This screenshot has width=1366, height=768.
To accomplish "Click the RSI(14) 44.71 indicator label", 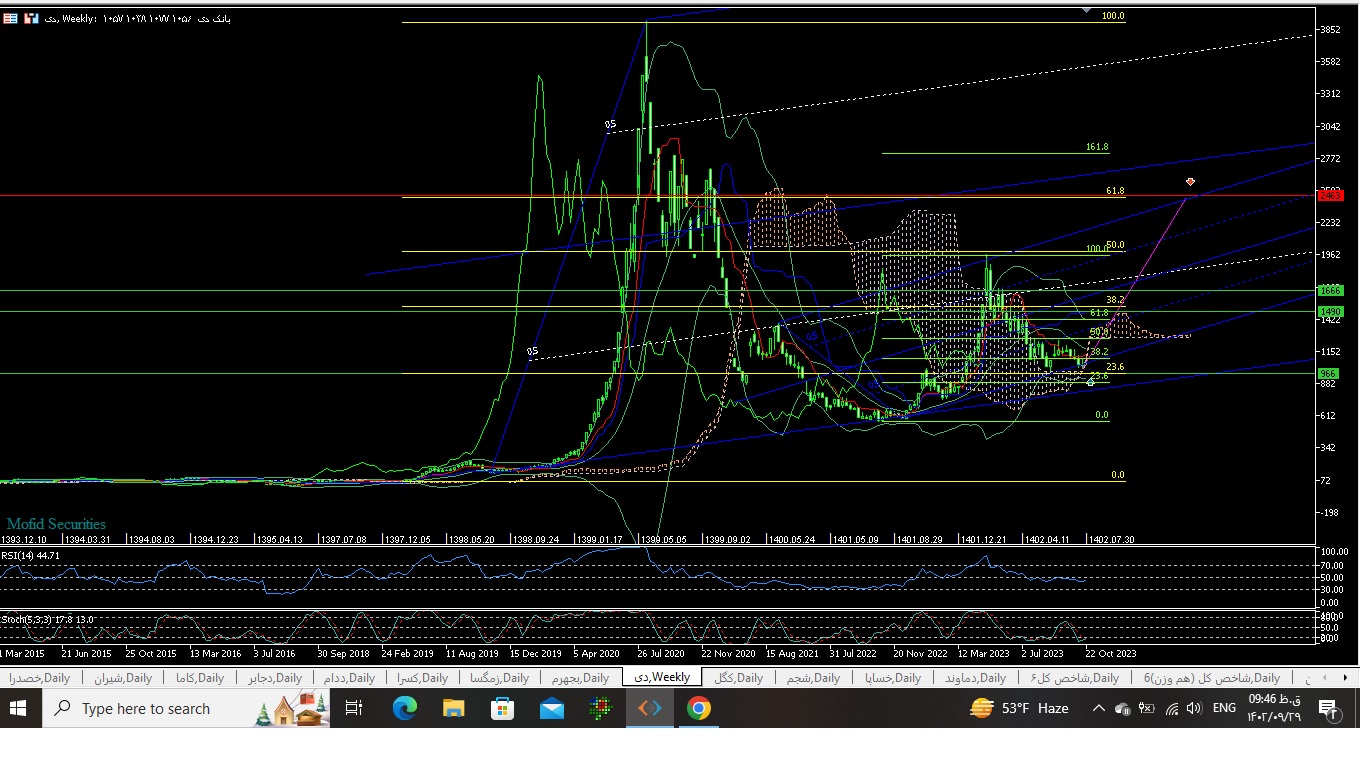I will pos(30,555).
